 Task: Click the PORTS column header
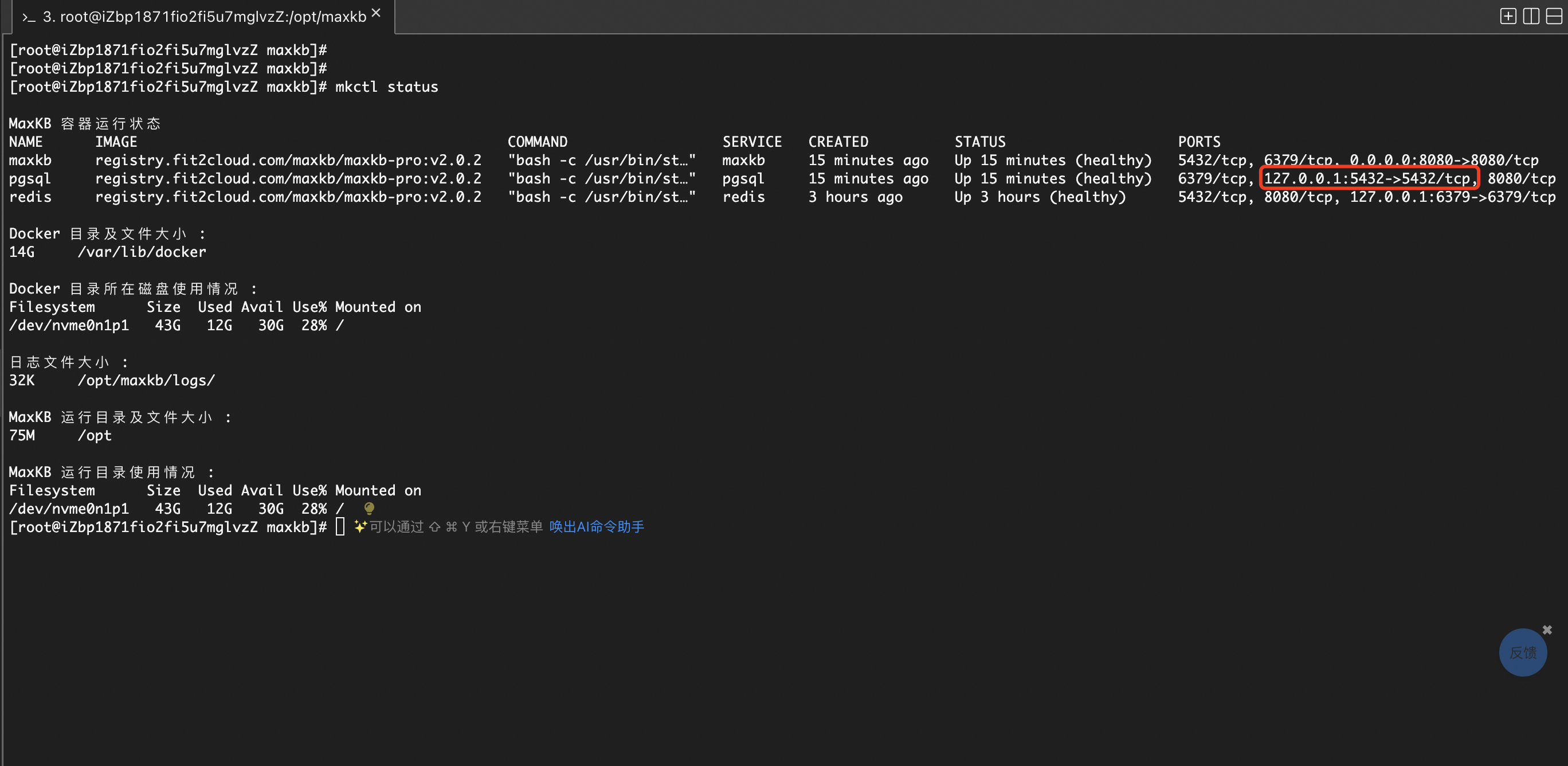[1198, 142]
